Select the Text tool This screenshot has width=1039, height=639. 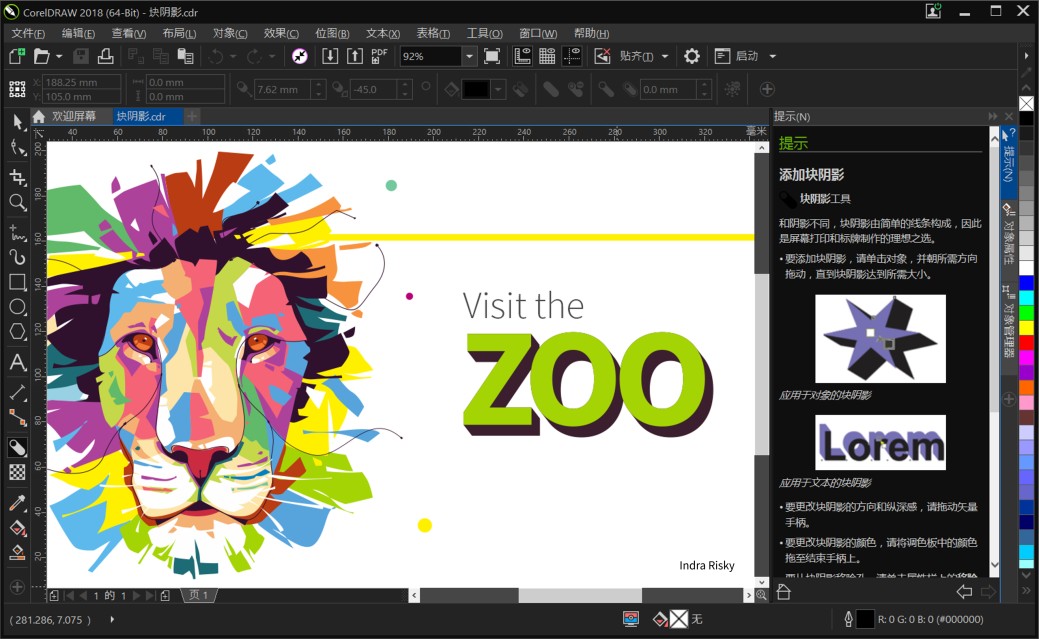click(17, 363)
